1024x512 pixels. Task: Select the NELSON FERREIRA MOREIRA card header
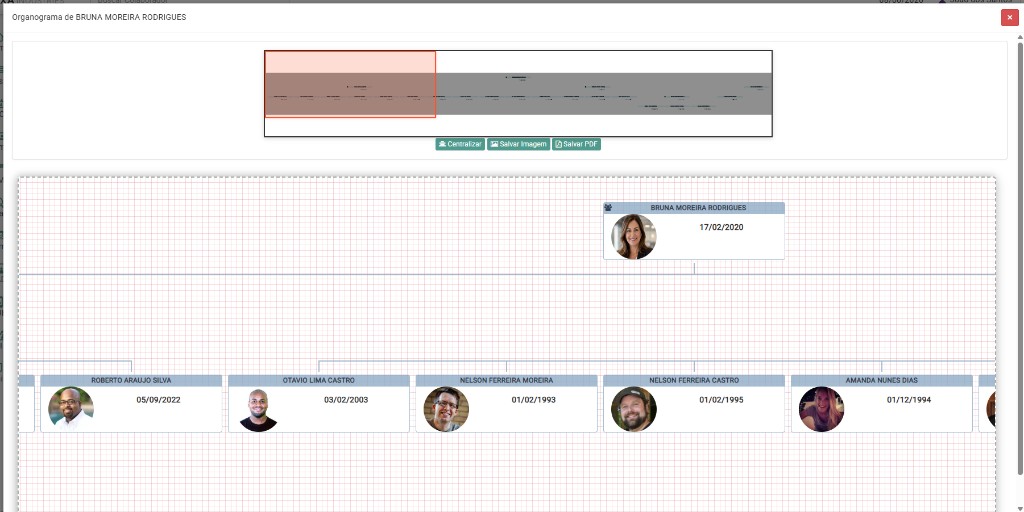pyautogui.click(x=506, y=380)
